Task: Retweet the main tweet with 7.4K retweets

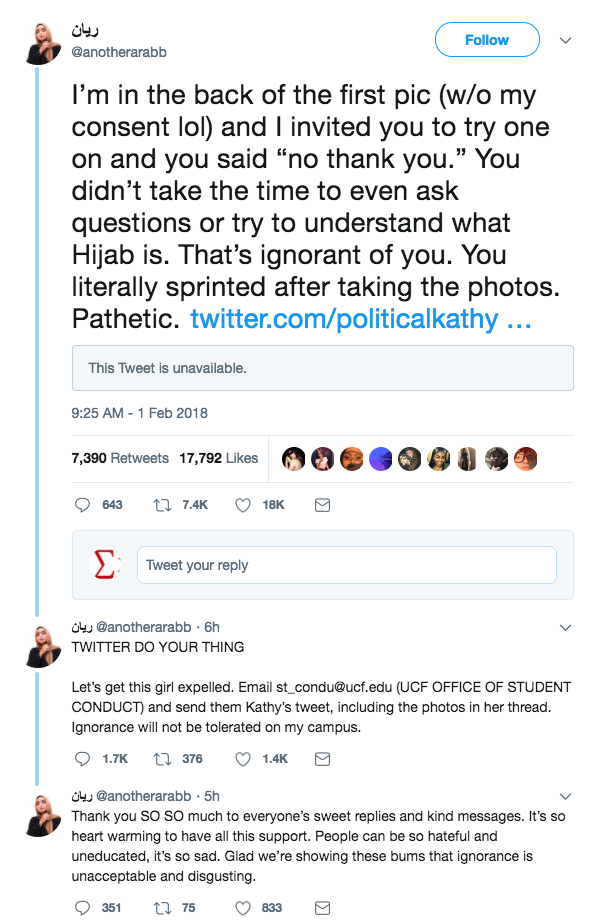Action: pos(163,506)
